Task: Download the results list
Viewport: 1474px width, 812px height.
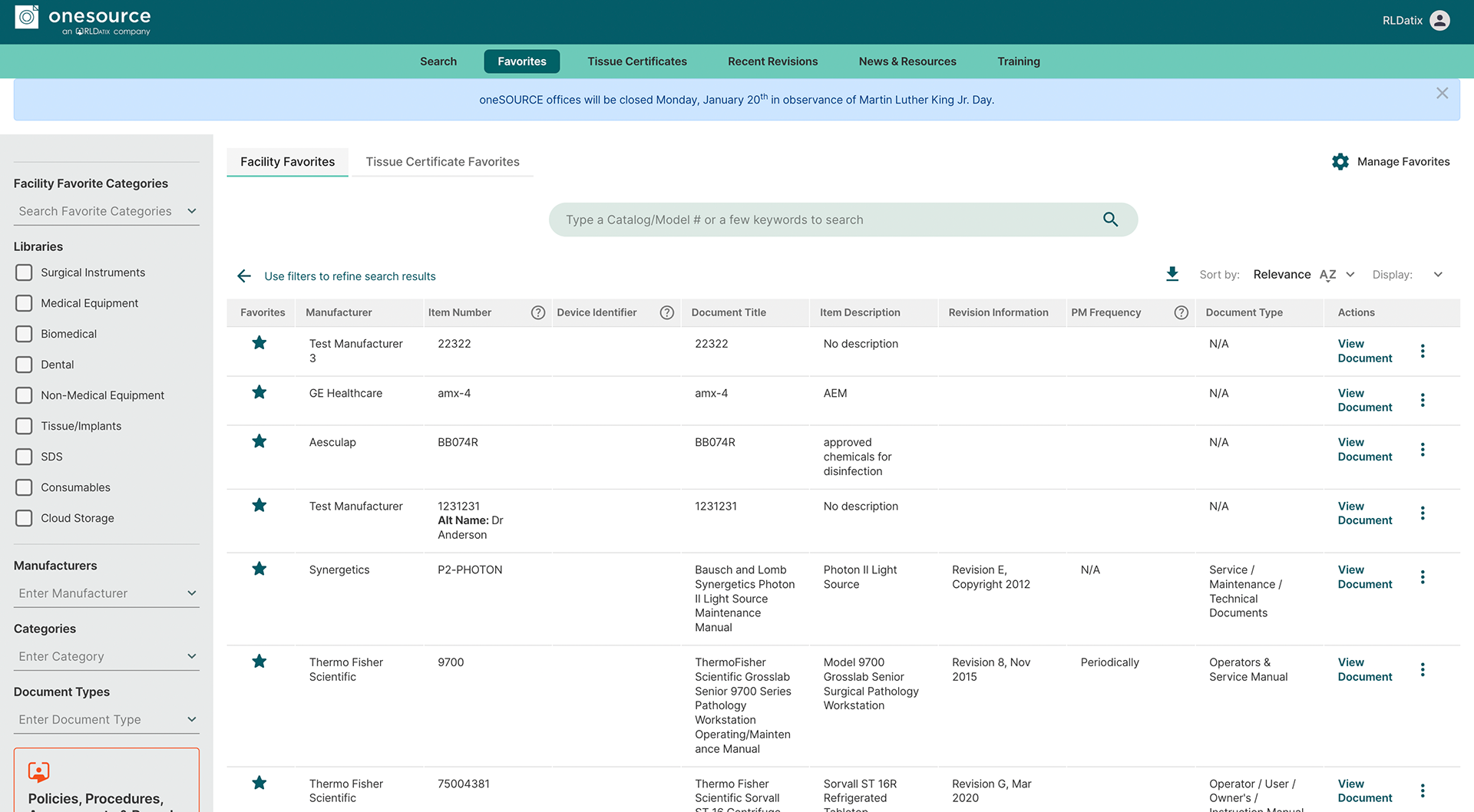Action: tap(1172, 274)
